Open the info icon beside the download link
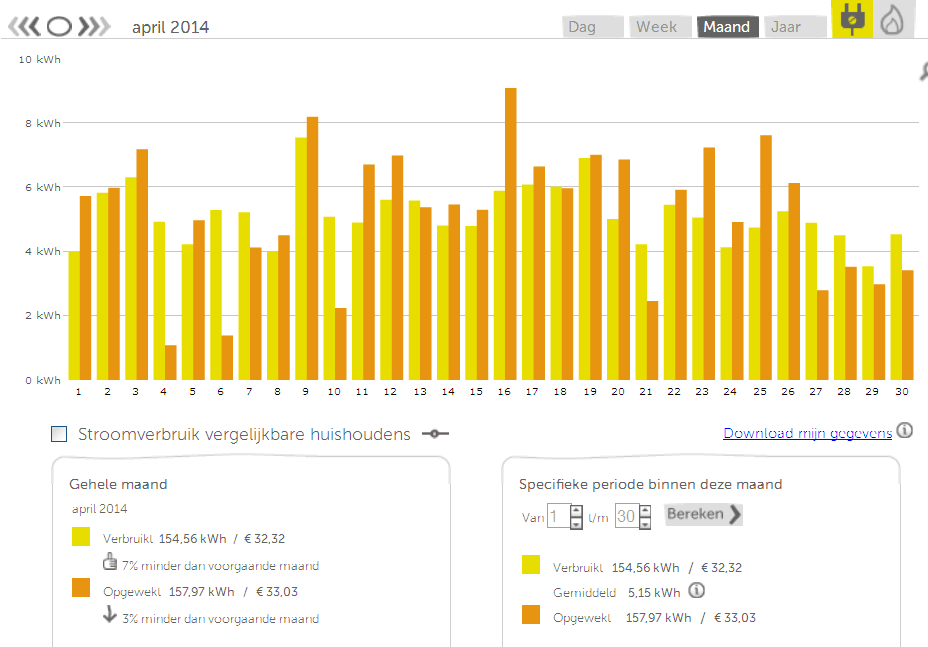Viewport: 928px width, 647px height. 904,430
